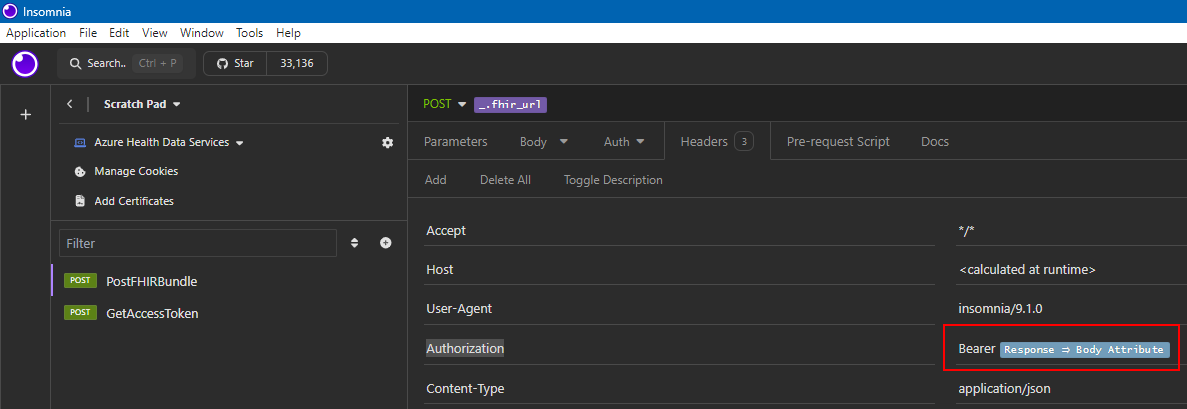Image resolution: width=1187 pixels, height=409 pixels.
Task: Open the View menu
Action: [154, 33]
